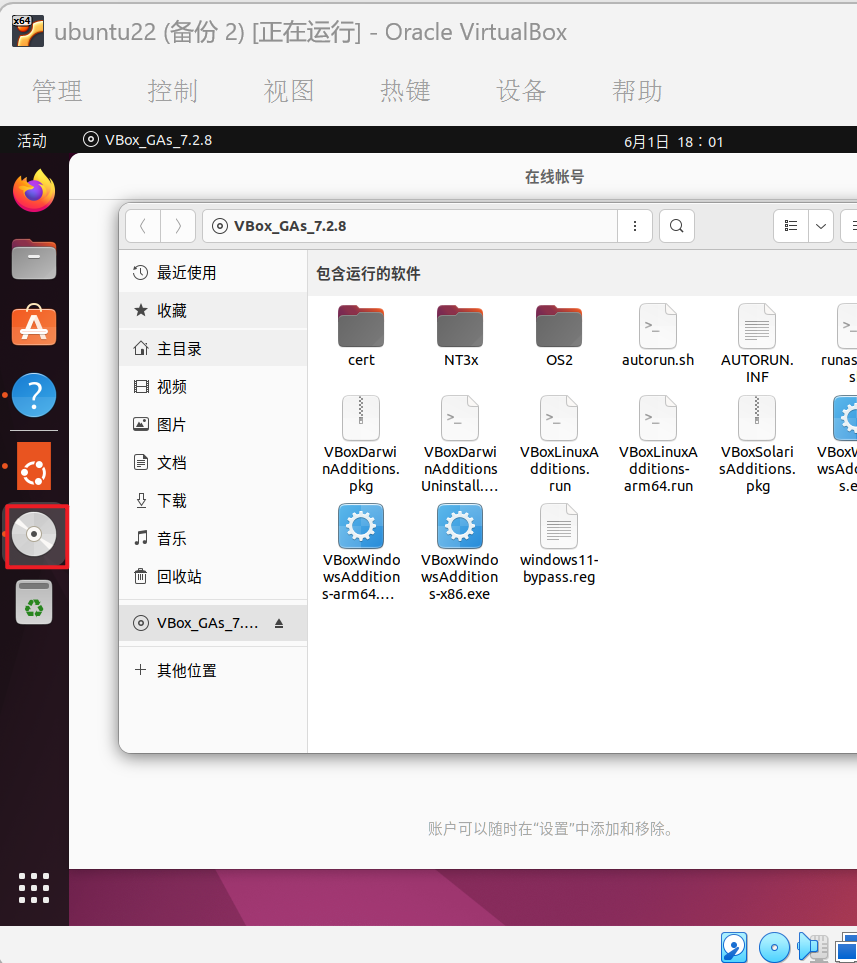
Task: Select the autorun.sh script file
Action: coord(658,336)
